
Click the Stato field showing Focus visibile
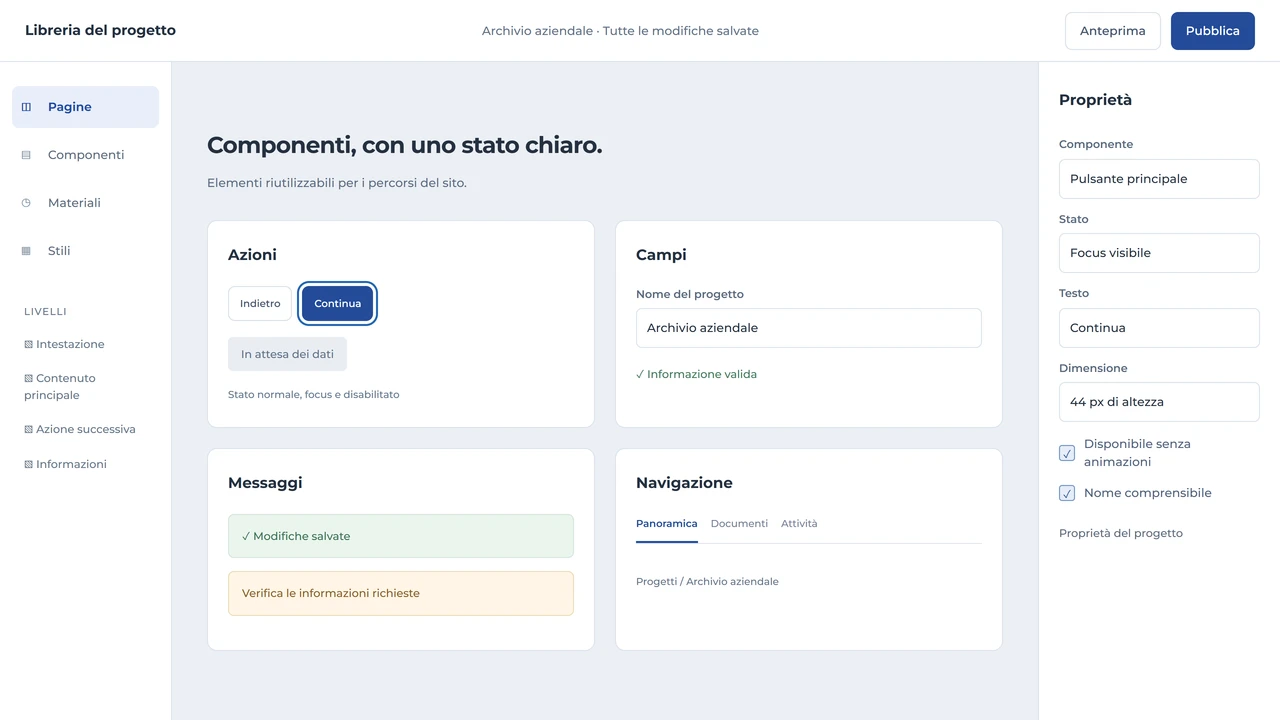[1159, 253]
